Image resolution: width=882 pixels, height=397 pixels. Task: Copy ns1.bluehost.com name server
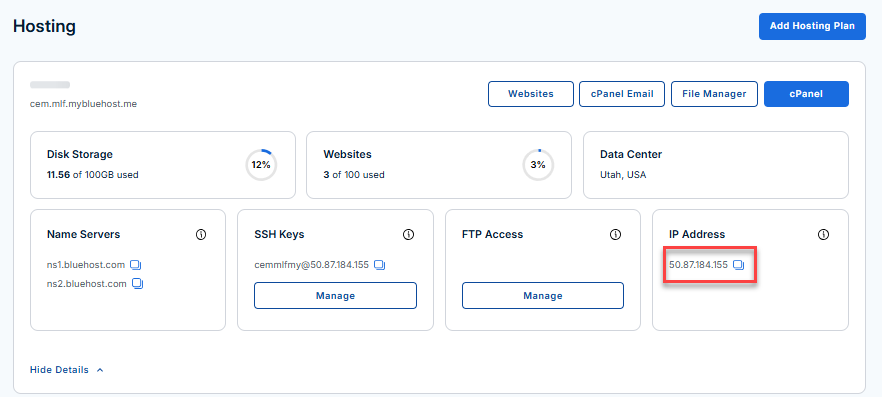pos(136,264)
